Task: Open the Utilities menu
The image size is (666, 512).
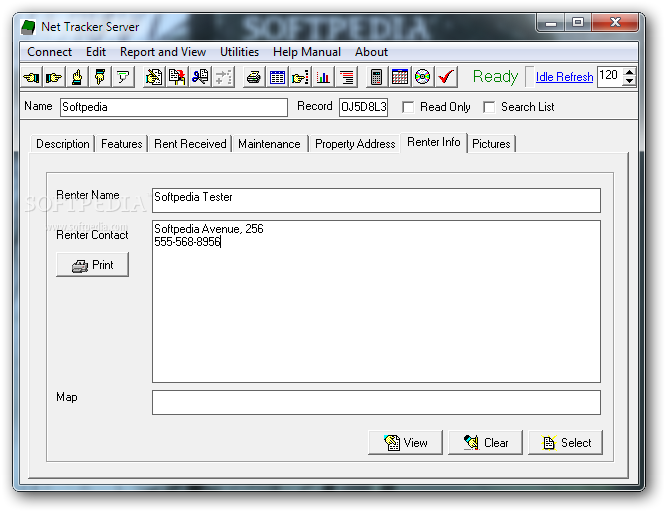Action: coord(239,52)
